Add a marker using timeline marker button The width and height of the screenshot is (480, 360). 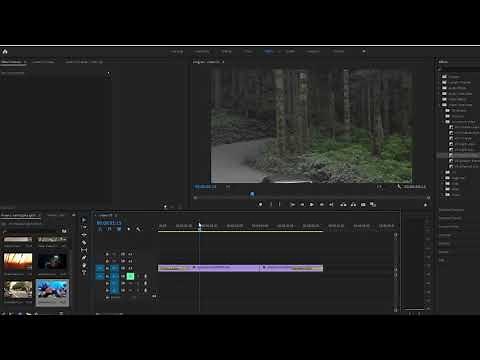pos(129,229)
